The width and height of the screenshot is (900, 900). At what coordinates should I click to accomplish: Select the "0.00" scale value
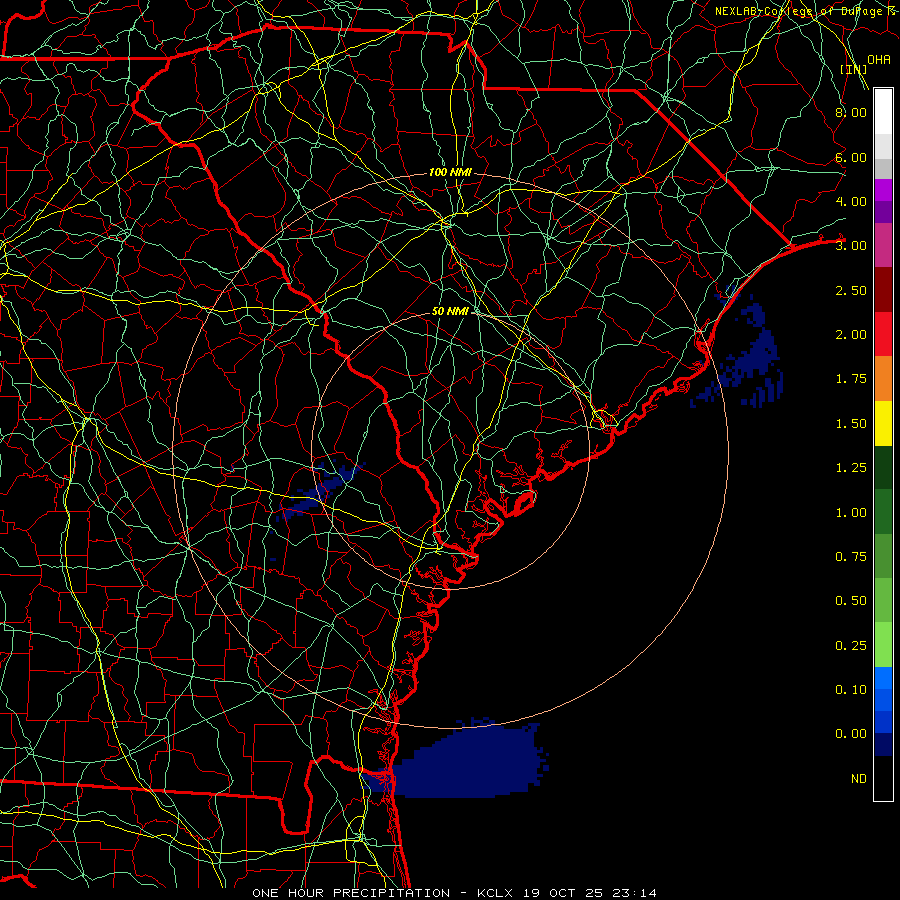click(851, 734)
